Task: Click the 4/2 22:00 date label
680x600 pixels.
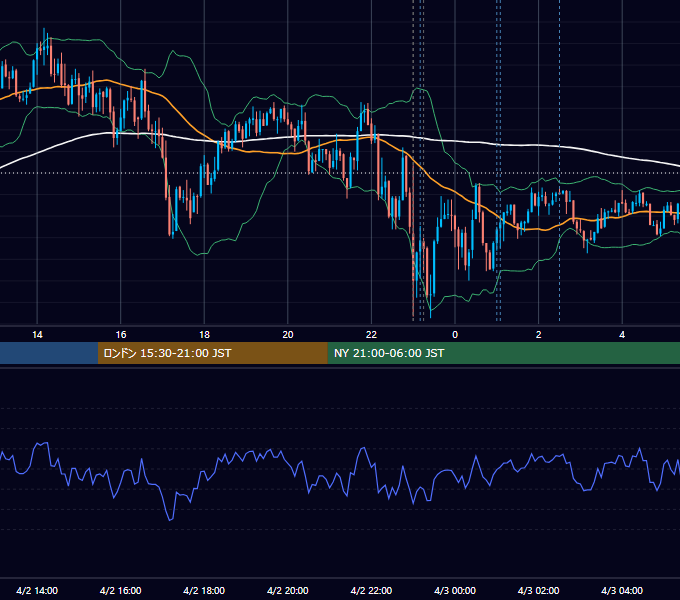Action: click(x=371, y=590)
